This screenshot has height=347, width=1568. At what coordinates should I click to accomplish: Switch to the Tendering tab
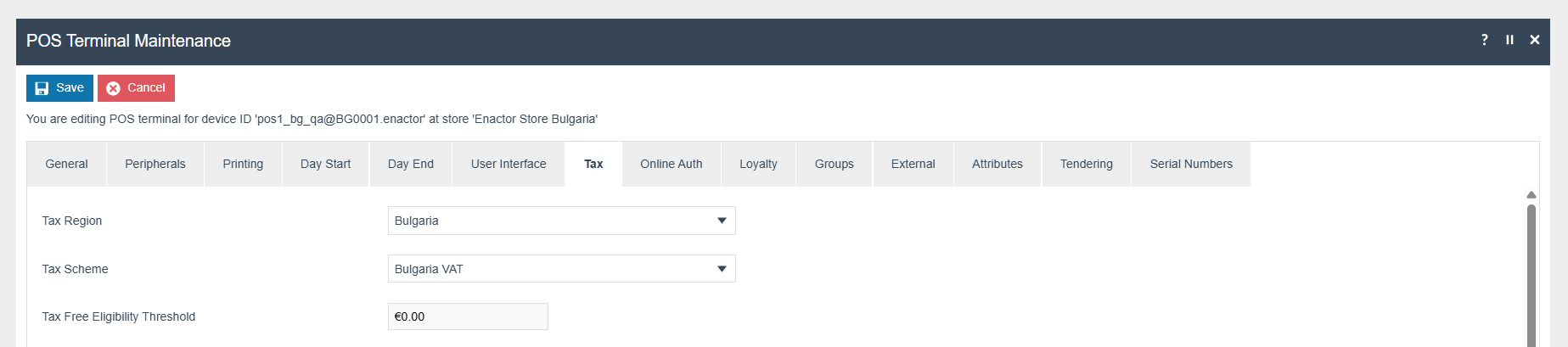tap(1086, 164)
